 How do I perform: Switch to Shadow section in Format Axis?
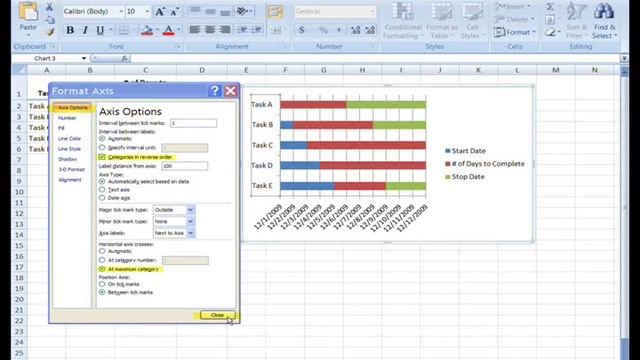pyautogui.click(x=67, y=159)
